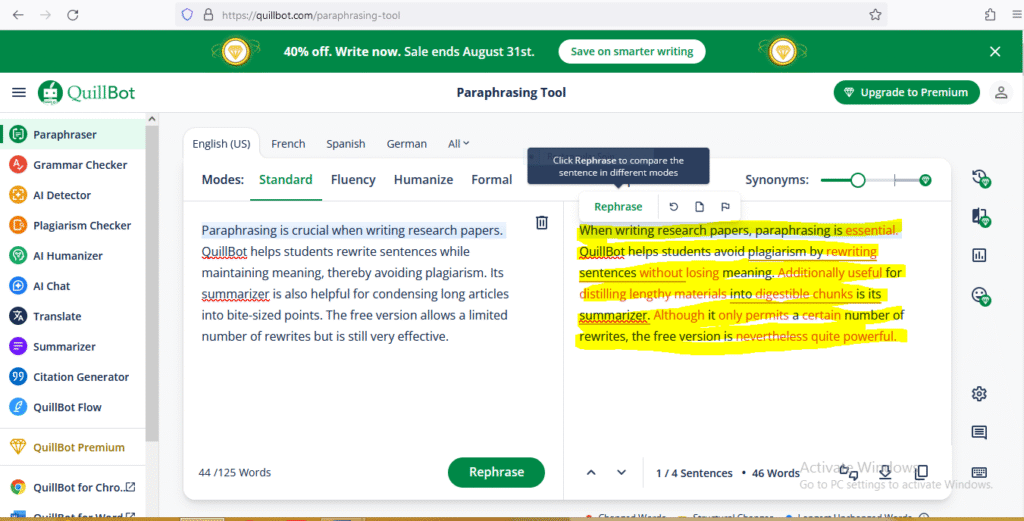Flag the sentence with the report icon
This screenshot has width=1024, height=521.
point(725,206)
